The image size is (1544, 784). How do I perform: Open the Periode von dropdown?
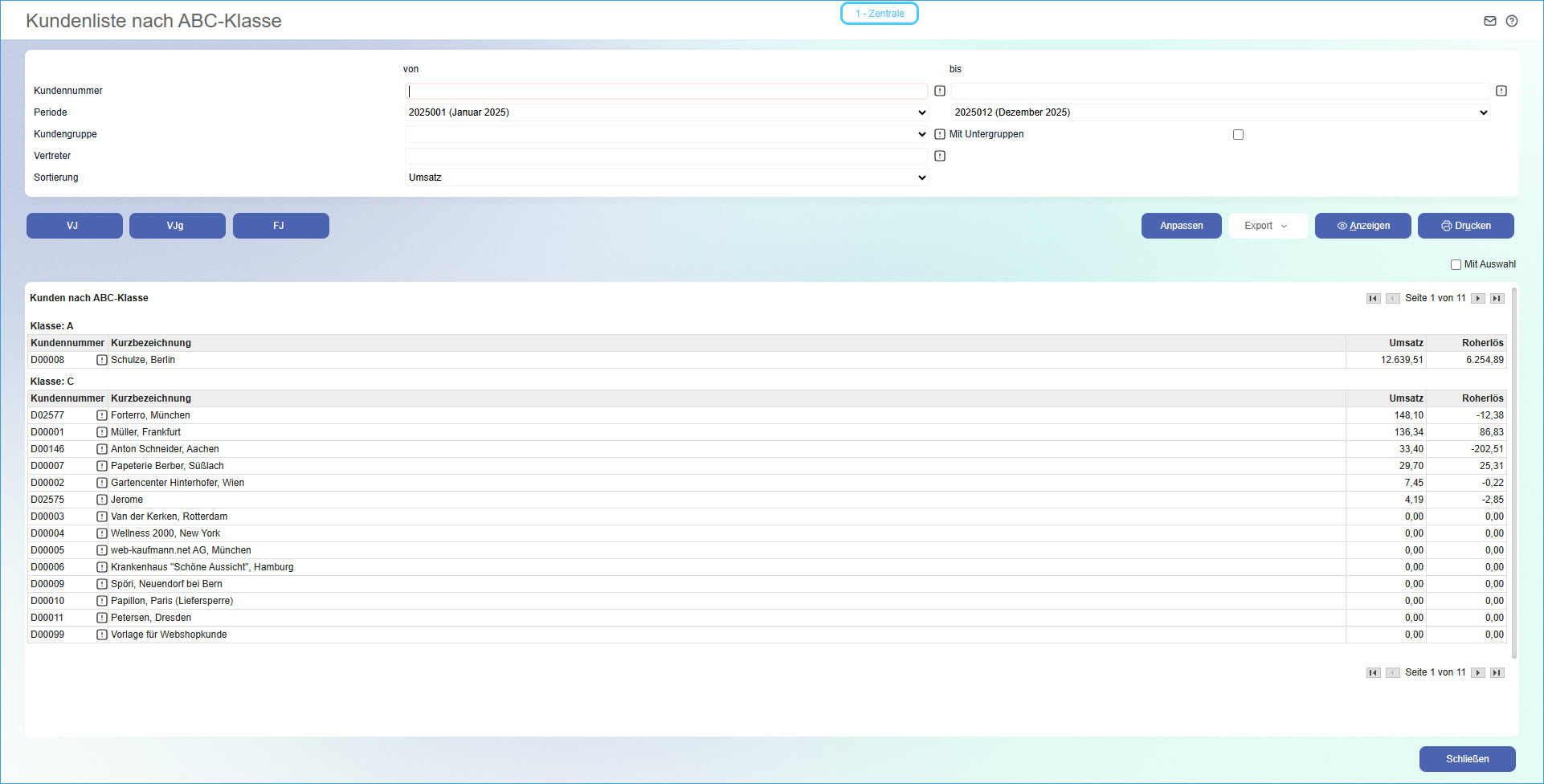tap(666, 112)
